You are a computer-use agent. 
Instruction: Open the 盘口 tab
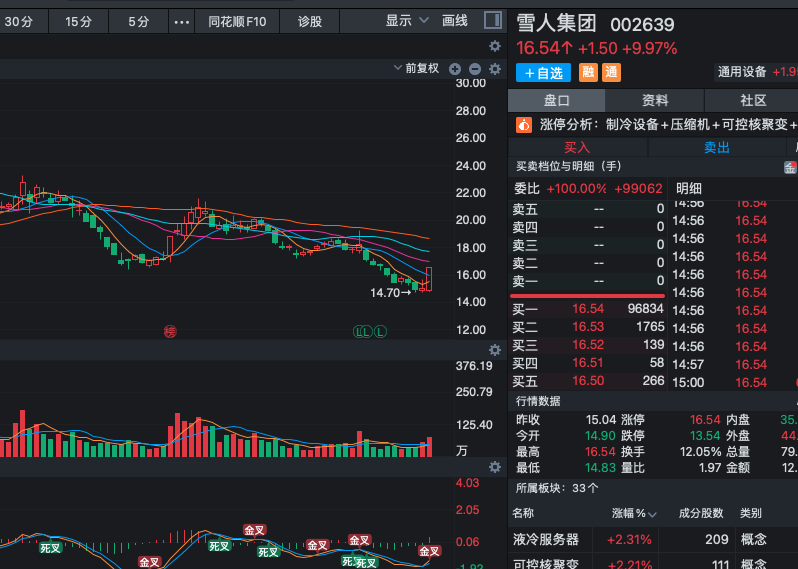(556, 100)
